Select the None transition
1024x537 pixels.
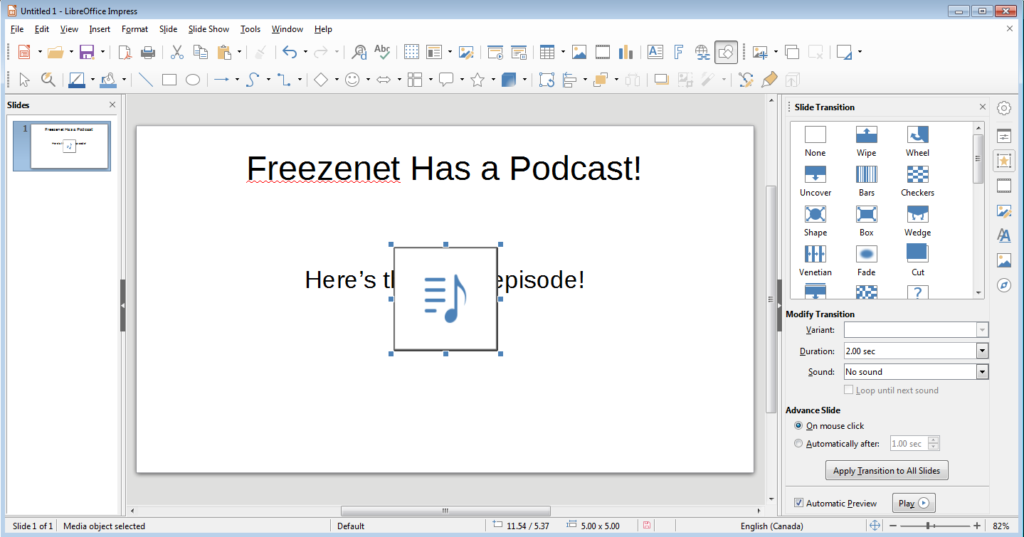pos(815,141)
